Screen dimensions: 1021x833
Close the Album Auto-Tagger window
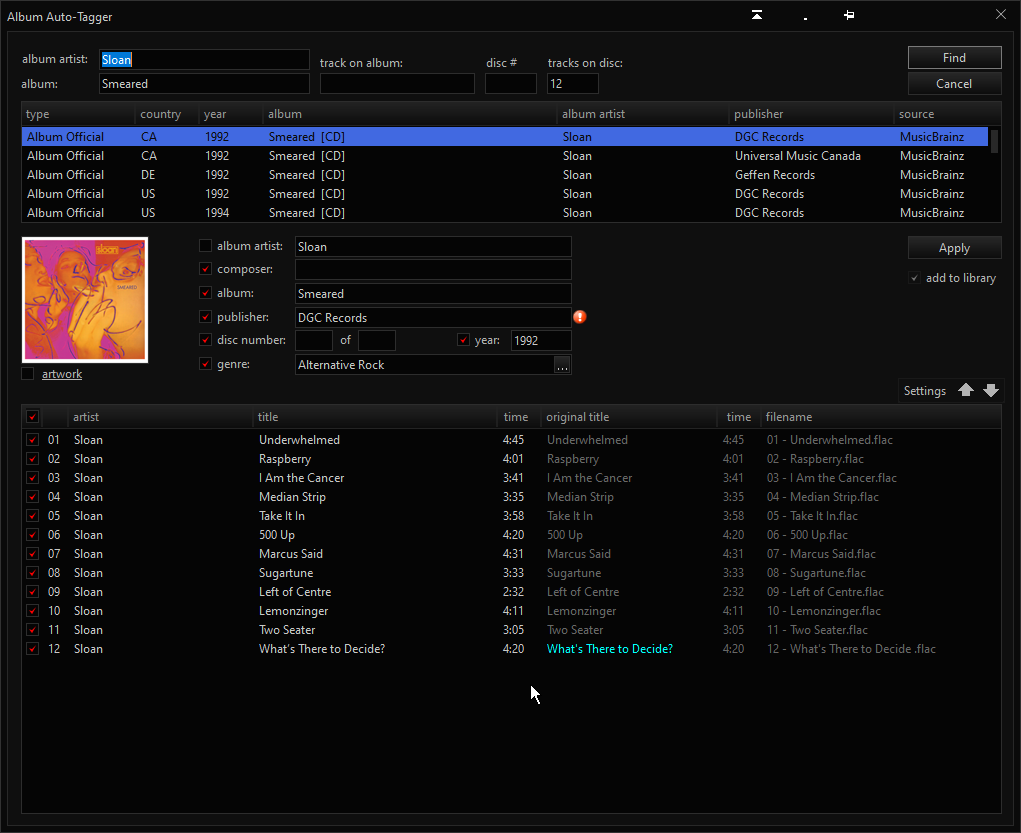click(1001, 14)
